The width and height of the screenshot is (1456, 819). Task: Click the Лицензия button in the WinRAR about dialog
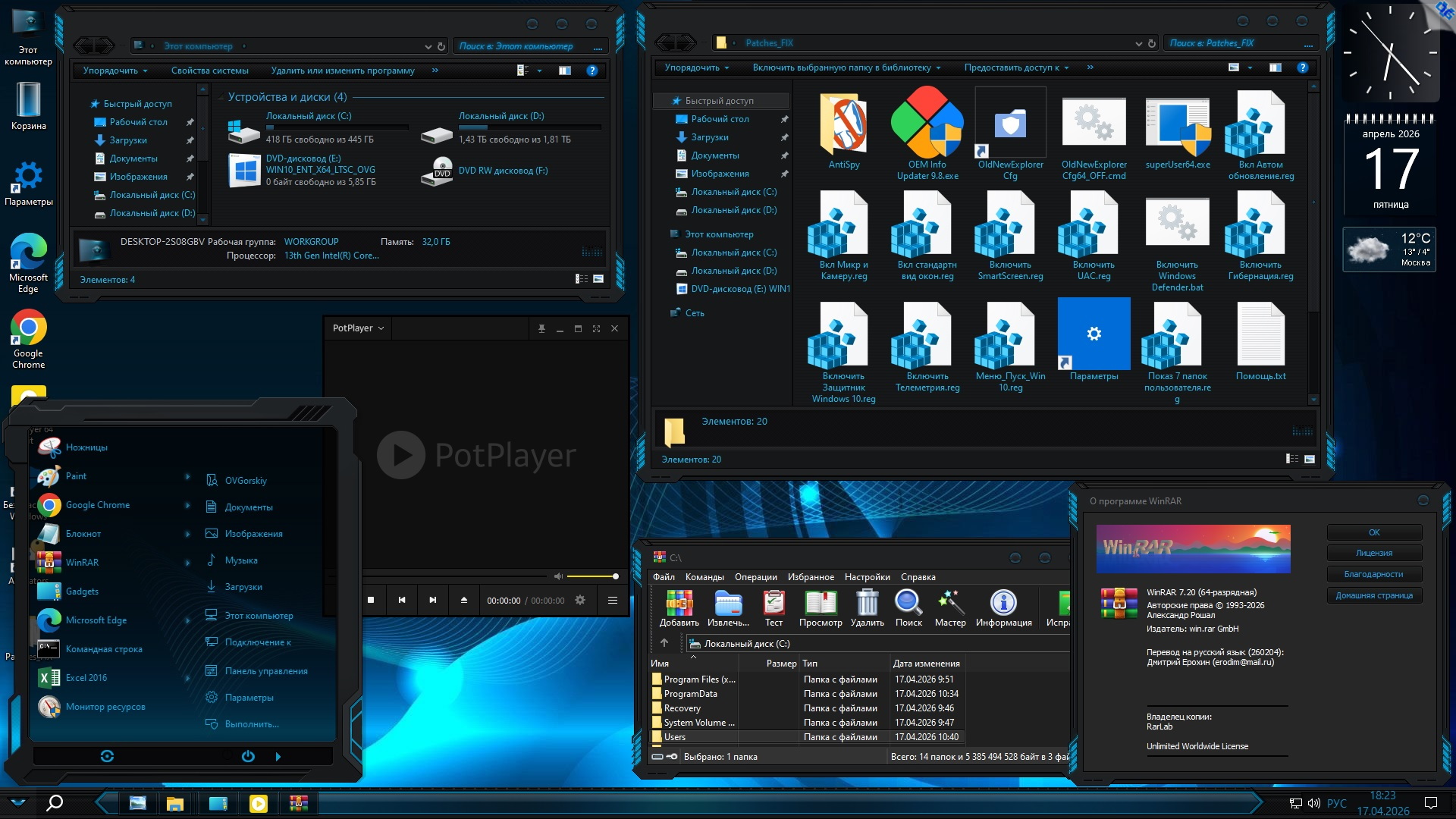tap(1373, 553)
